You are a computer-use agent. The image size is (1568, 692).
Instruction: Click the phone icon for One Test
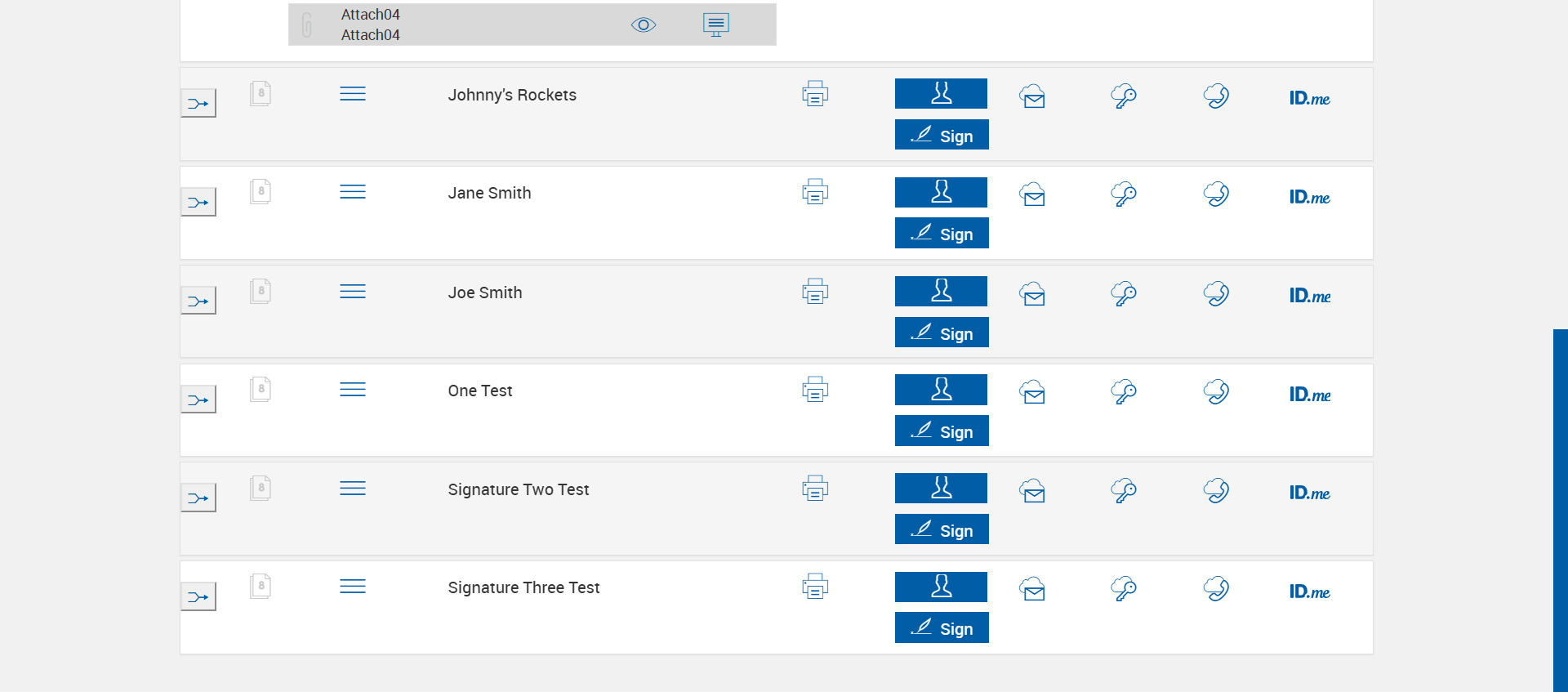pyautogui.click(x=1216, y=392)
